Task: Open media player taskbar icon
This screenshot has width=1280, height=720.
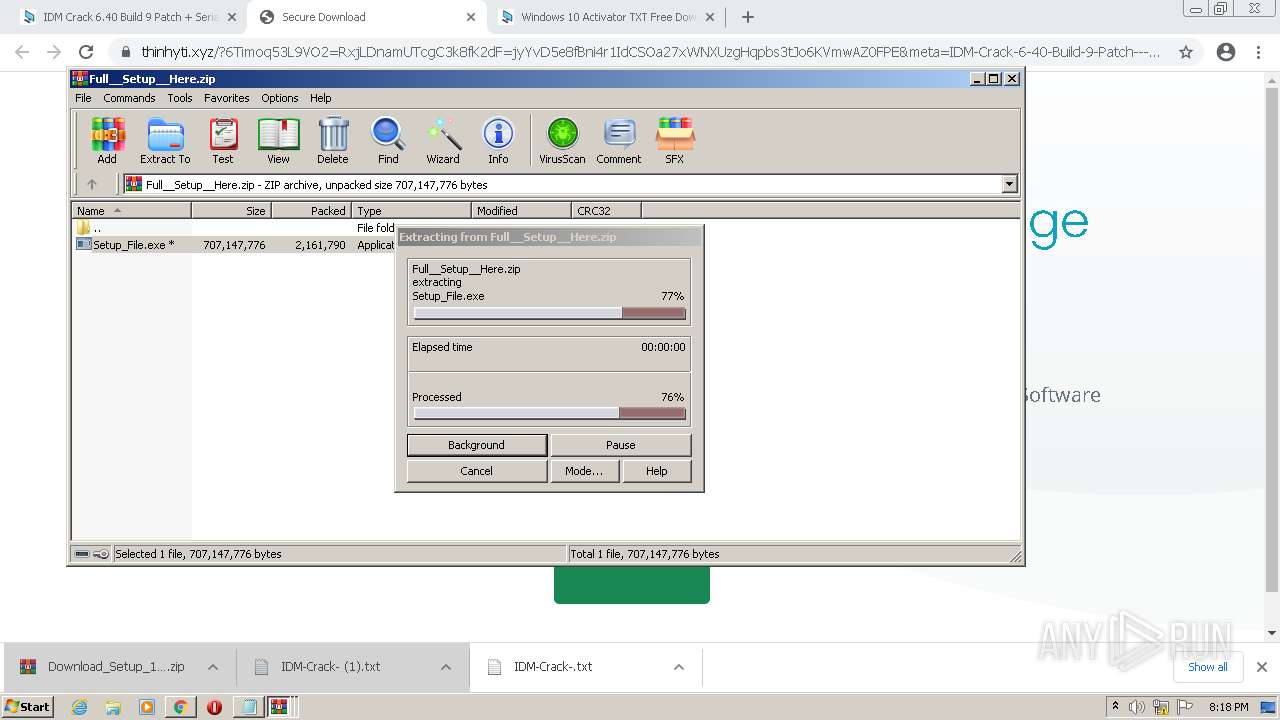Action: coord(147,707)
